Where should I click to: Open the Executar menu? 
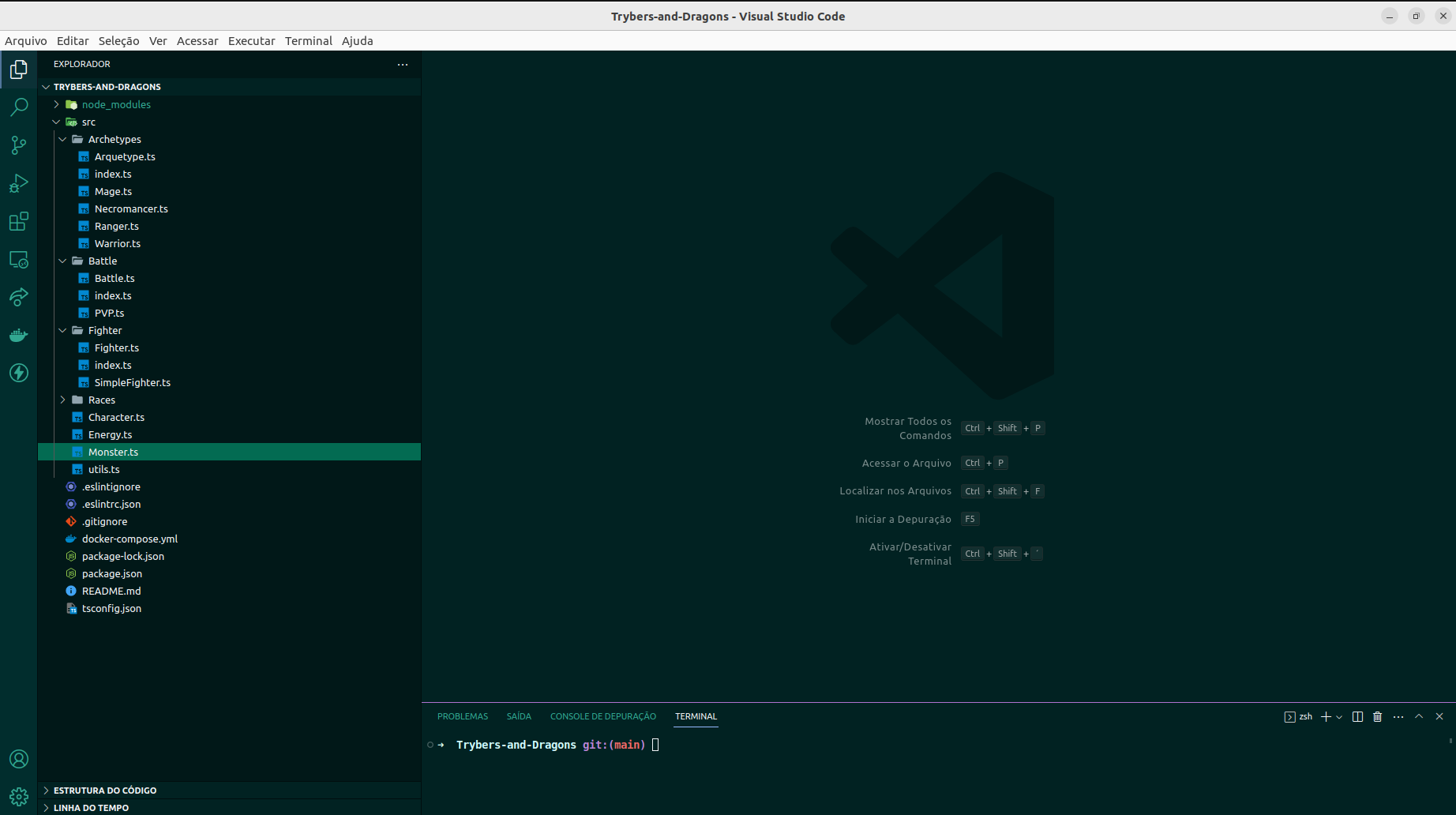(x=252, y=41)
